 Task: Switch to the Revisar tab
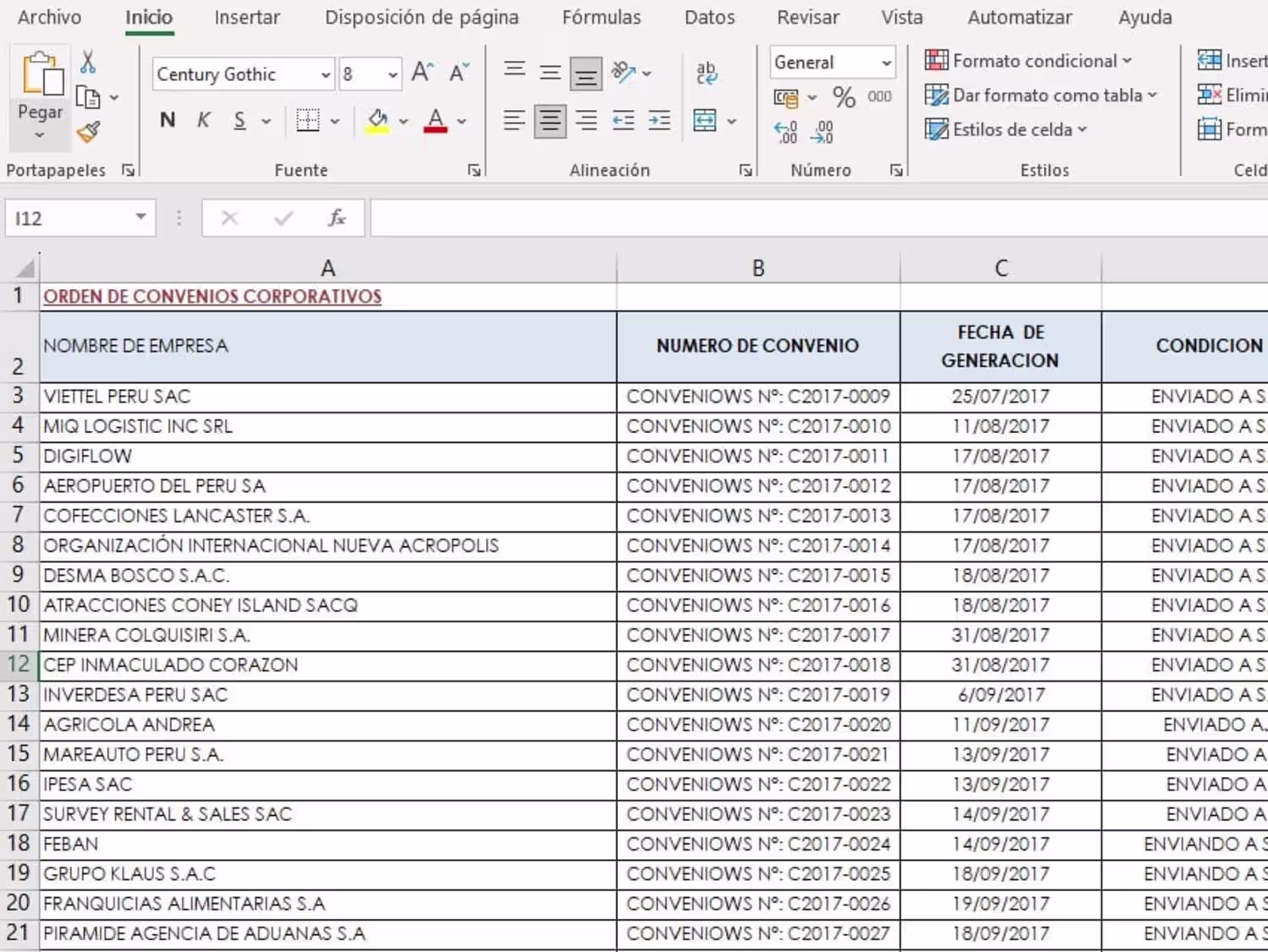coord(808,17)
